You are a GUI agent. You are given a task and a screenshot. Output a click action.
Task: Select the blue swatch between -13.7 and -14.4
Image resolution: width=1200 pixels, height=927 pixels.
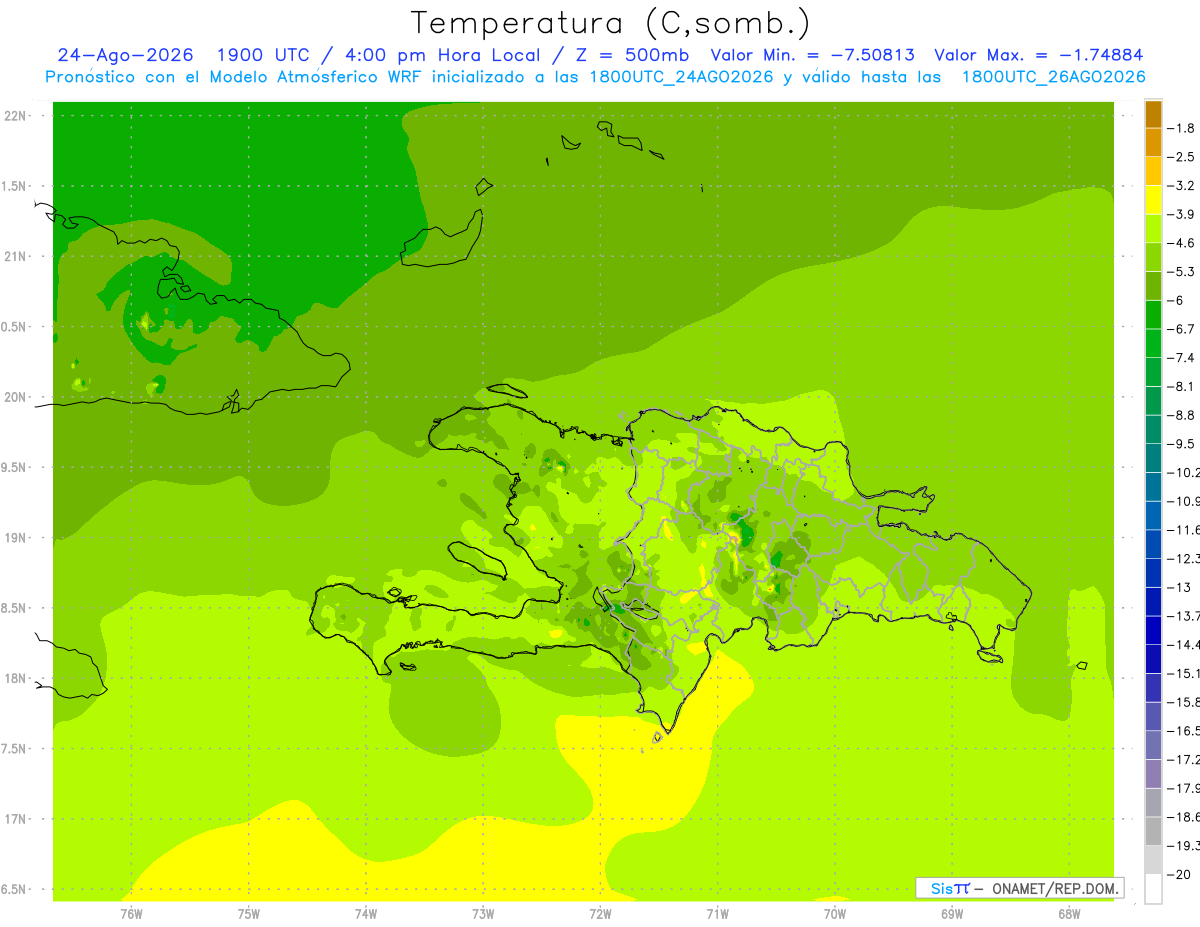(1153, 629)
